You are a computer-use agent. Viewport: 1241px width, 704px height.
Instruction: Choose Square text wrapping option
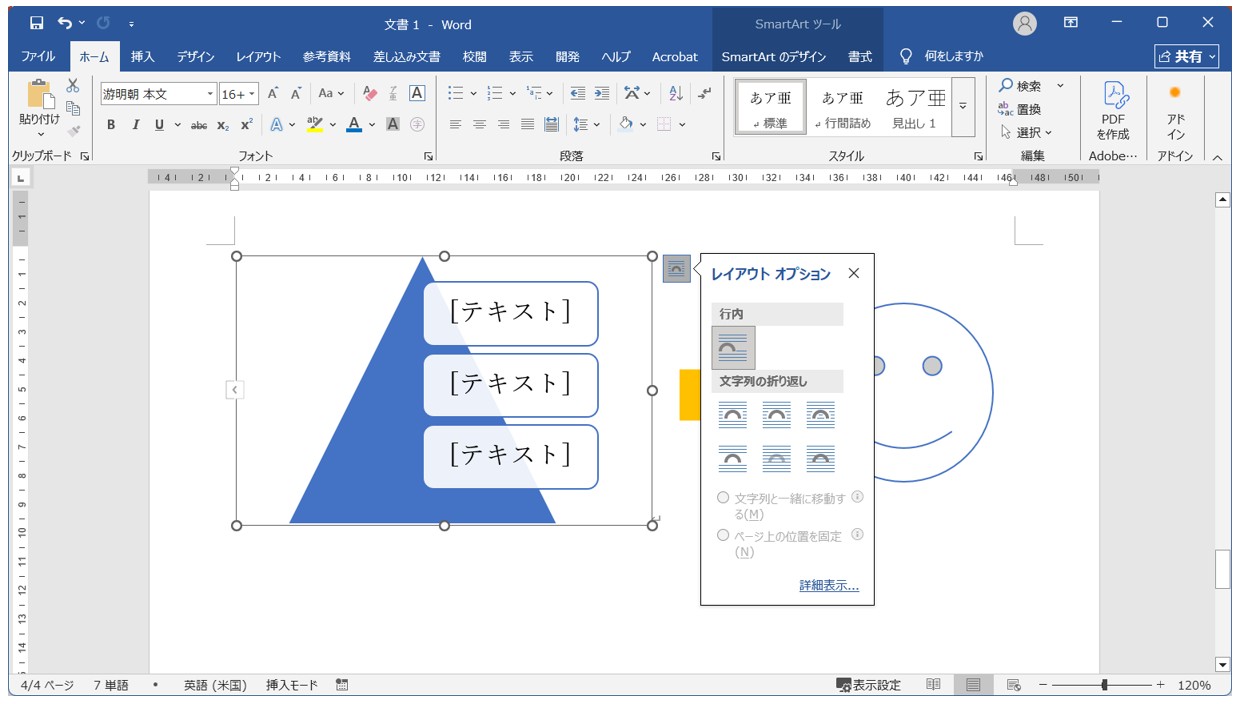(733, 415)
